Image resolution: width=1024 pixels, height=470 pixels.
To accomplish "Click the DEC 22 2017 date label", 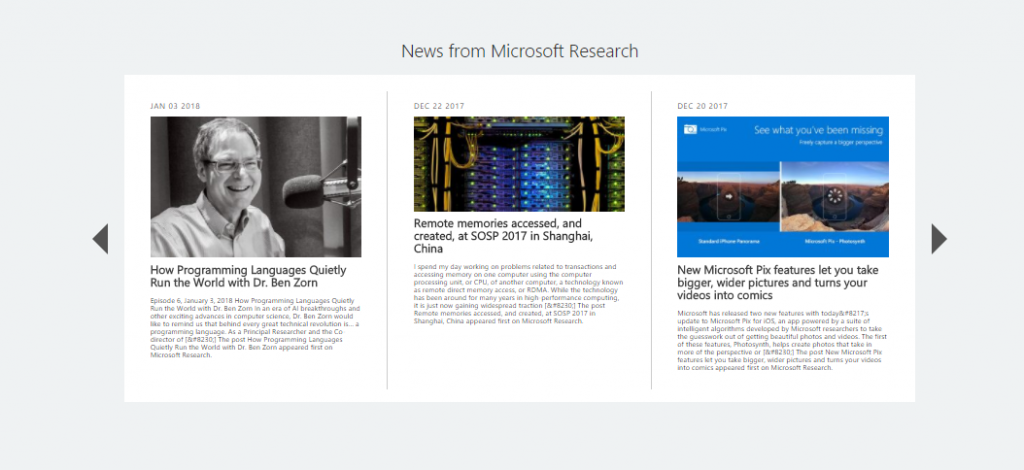I will [440, 106].
